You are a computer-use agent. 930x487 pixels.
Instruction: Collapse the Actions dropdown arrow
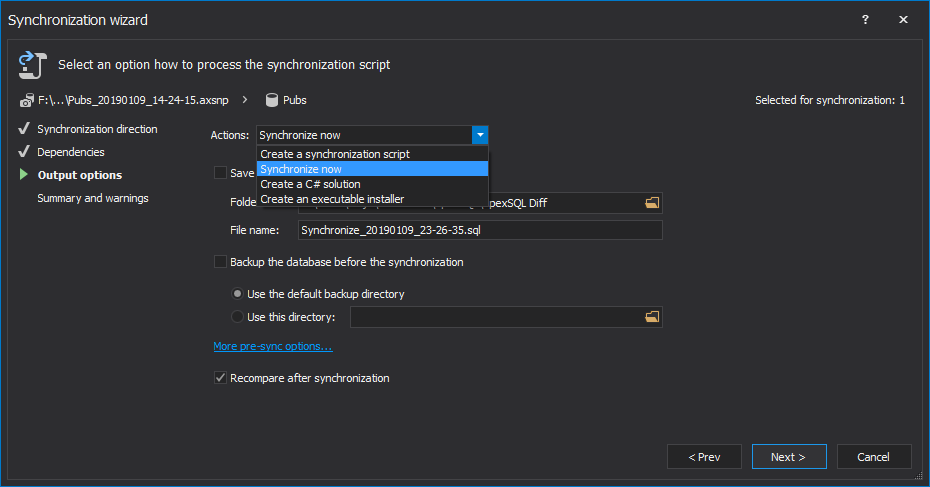coord(480,135)
